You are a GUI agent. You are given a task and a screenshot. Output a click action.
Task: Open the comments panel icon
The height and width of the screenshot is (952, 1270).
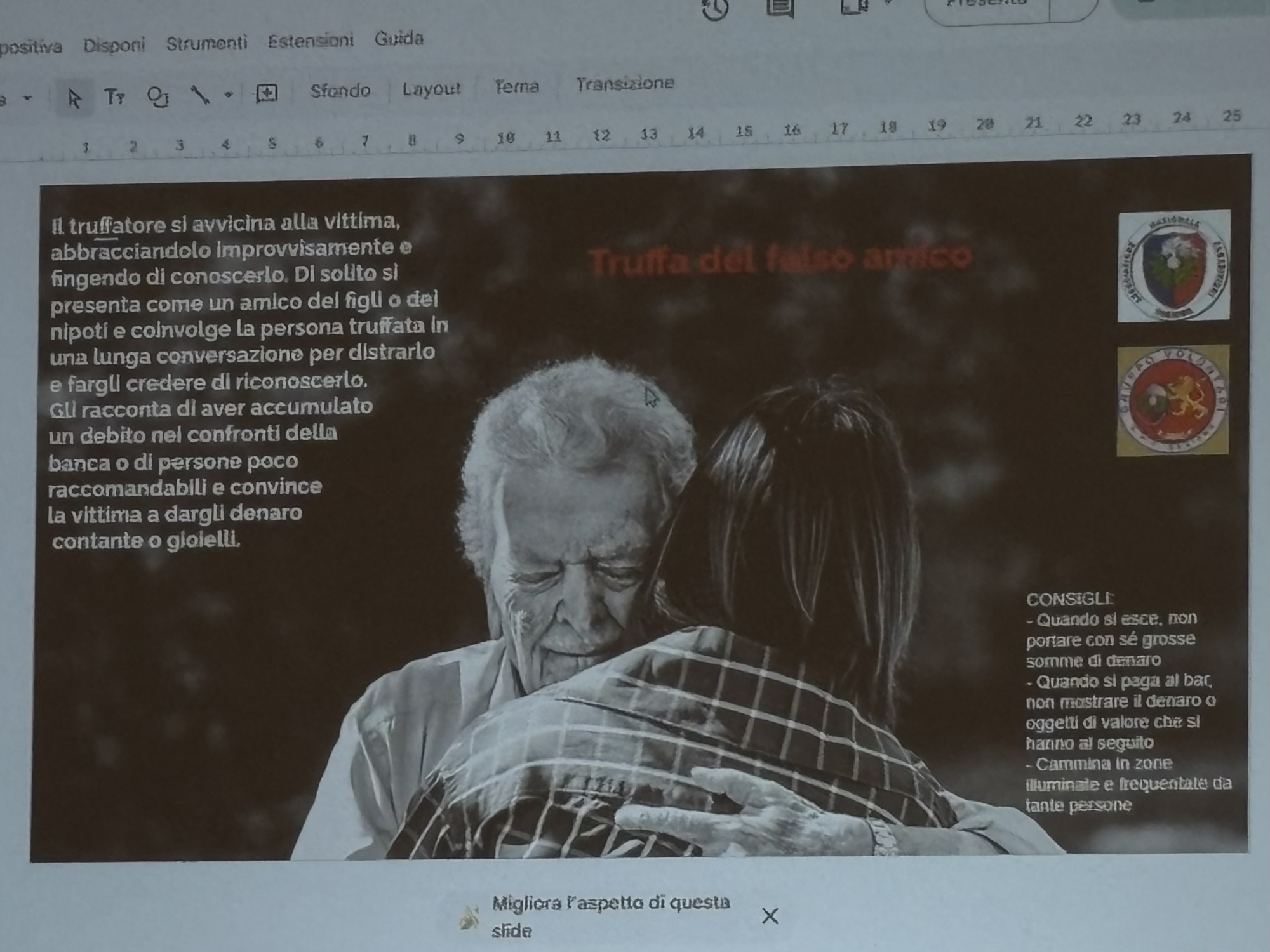(780, 8)
